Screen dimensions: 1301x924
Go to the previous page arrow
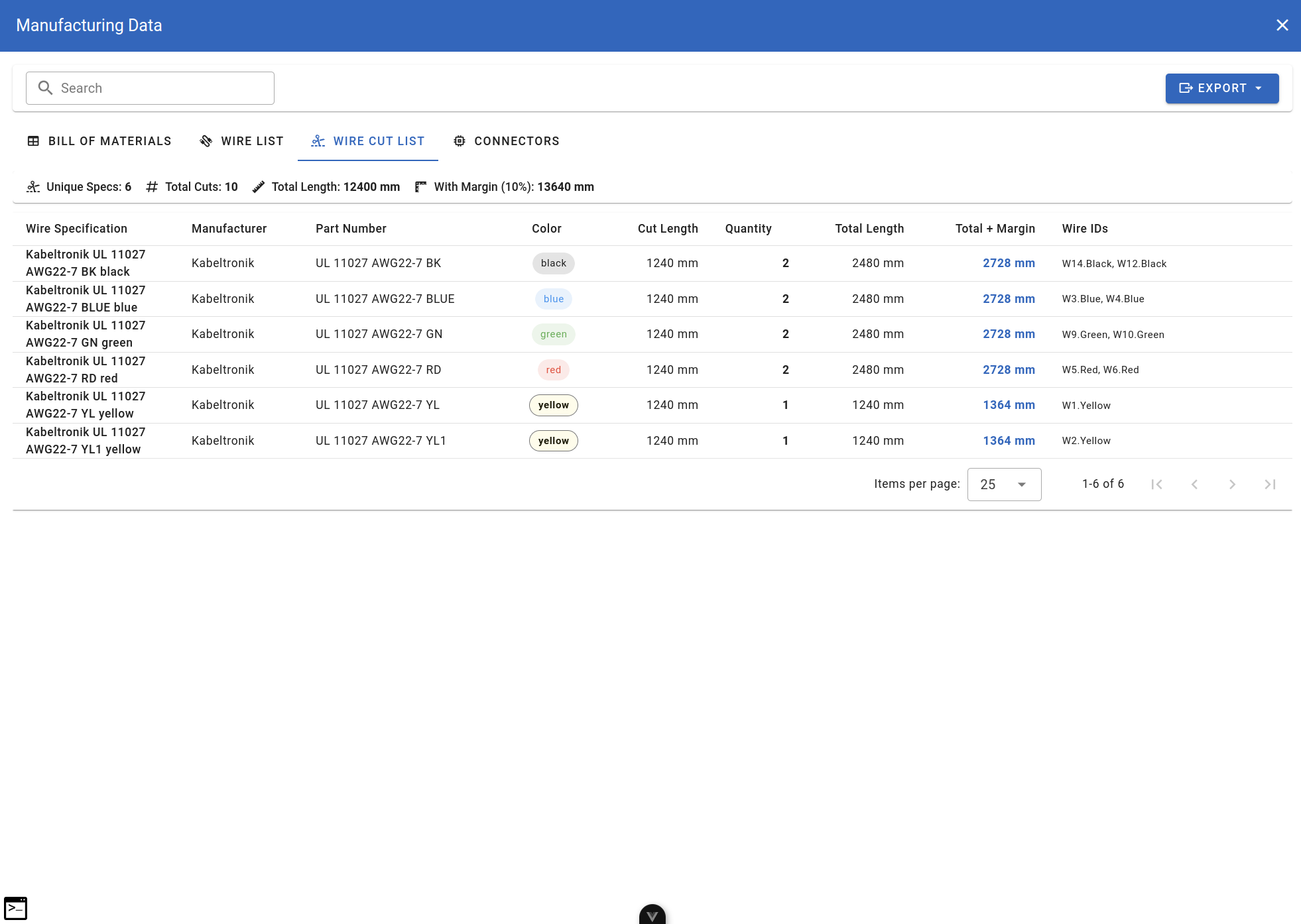[x=1194, y=485]
